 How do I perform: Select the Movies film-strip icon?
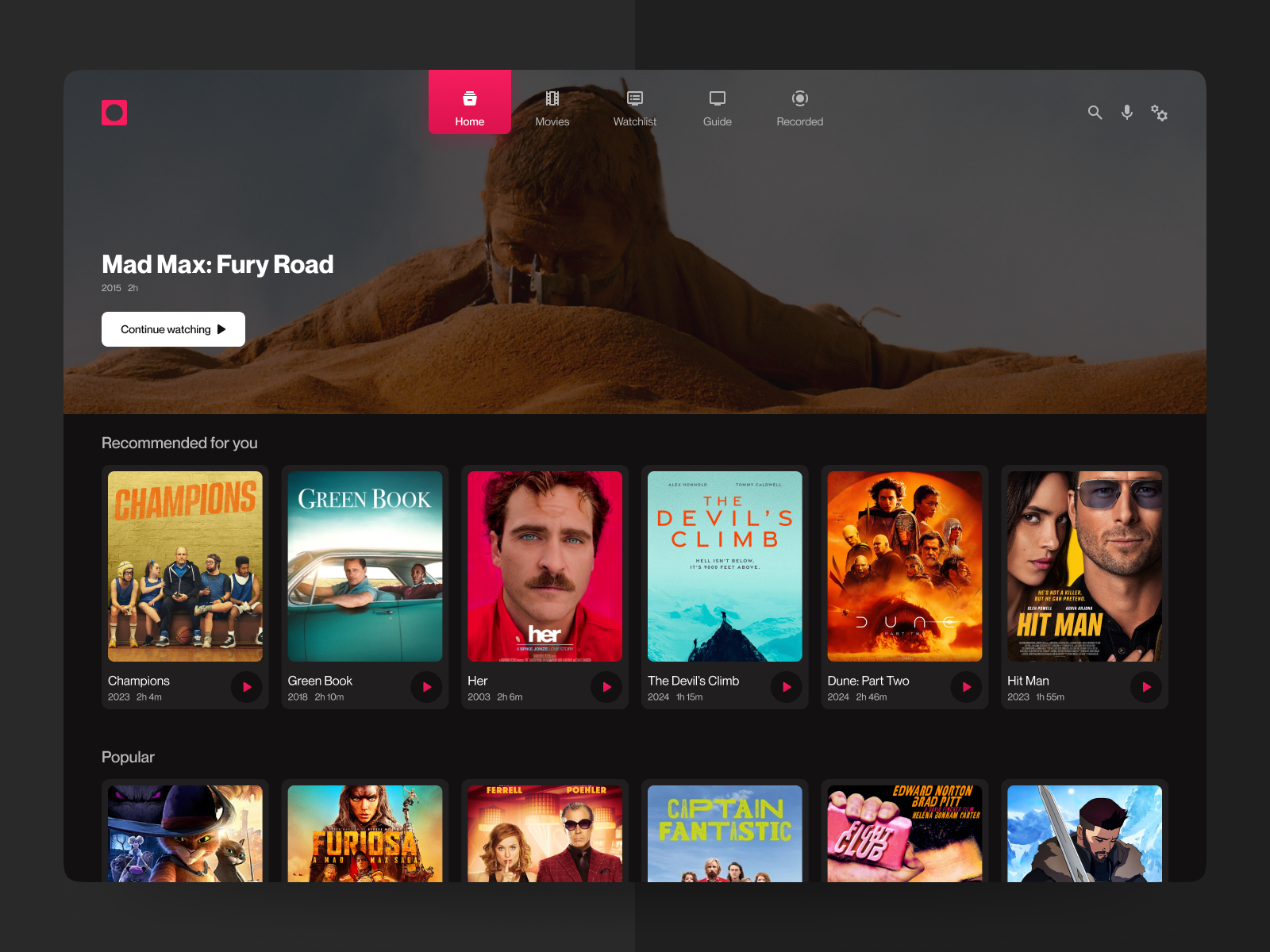pyautogui.click(x=552, y=98)
